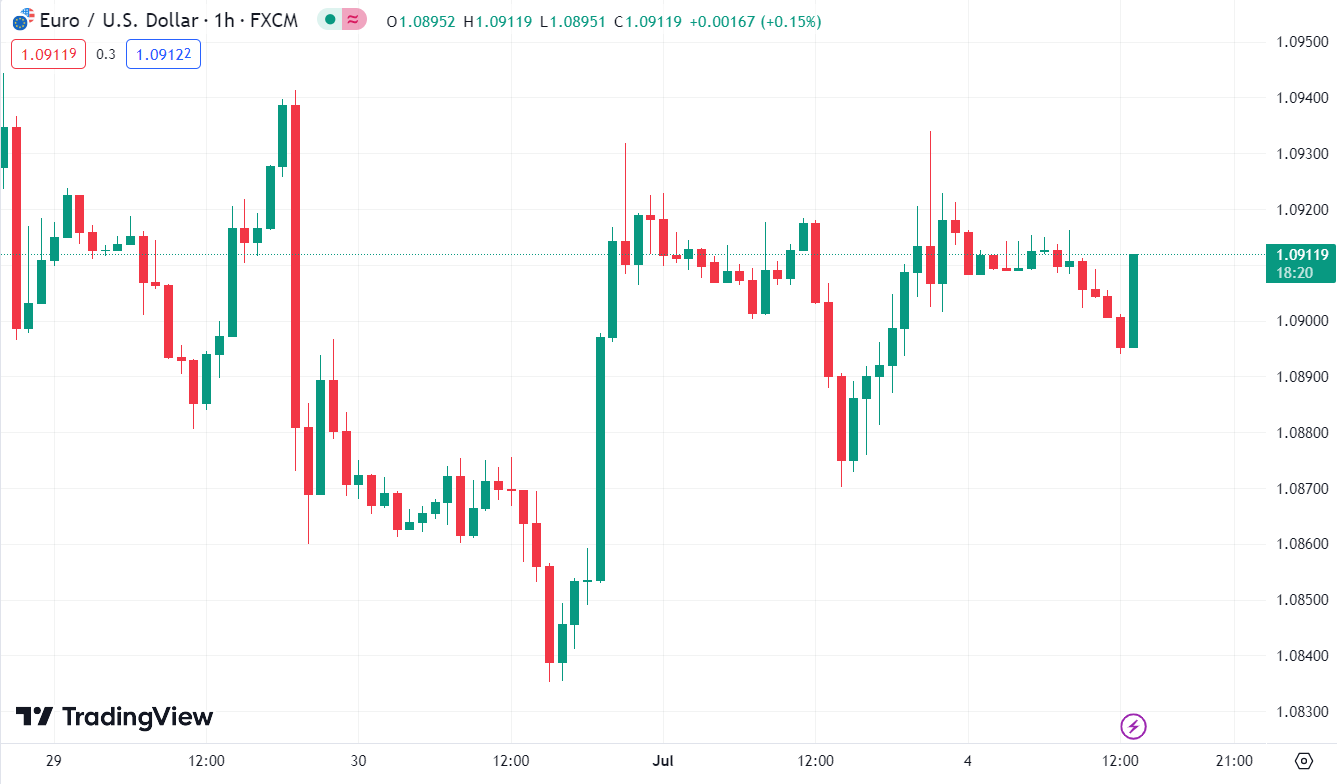Click the blue buy price 1.09122 button

pos(163,54)
